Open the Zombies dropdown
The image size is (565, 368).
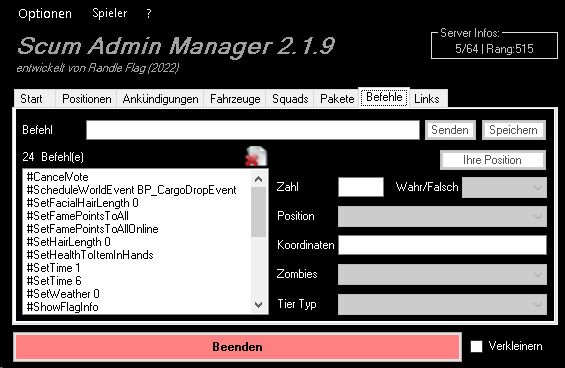coord(442,275)
